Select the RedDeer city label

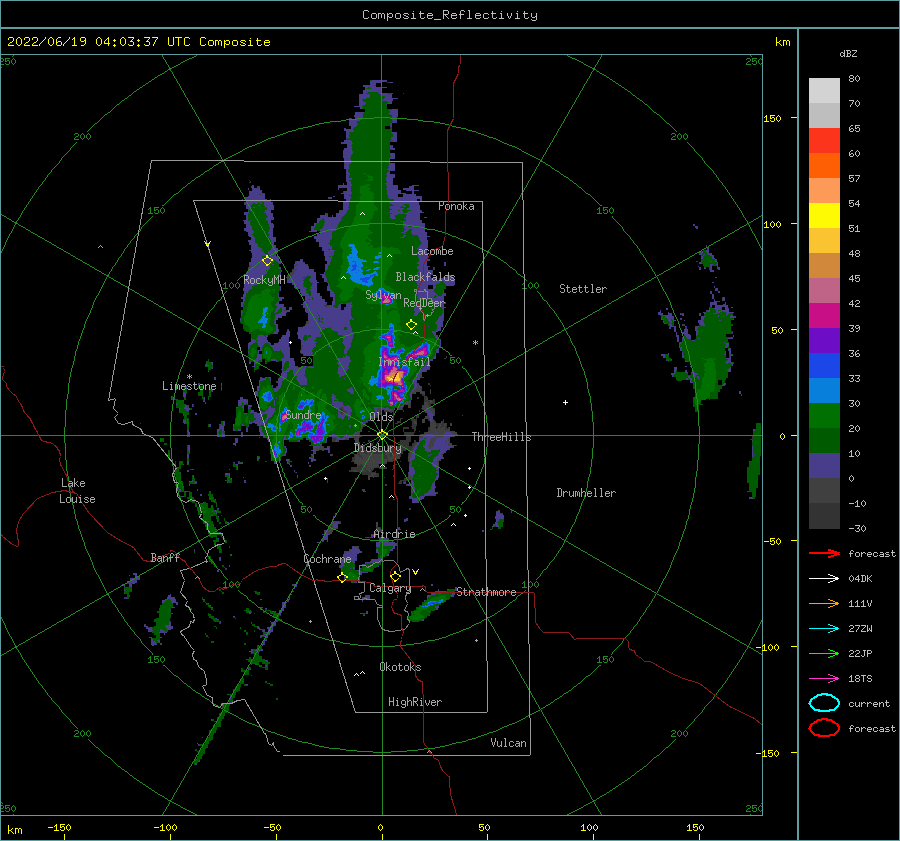pyautogui.click(x=424, y=303)
